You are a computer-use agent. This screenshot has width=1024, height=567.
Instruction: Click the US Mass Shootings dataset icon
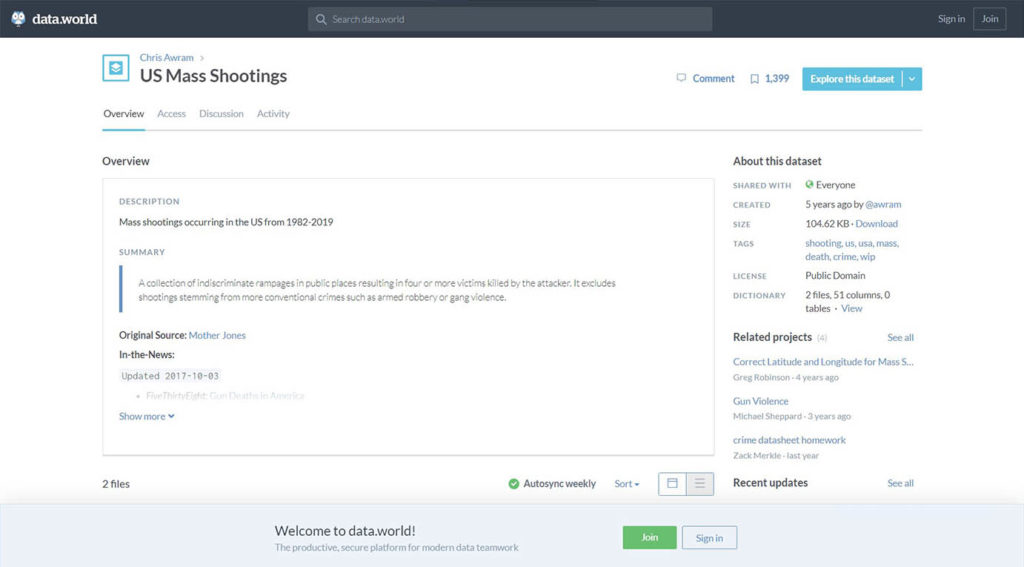[116, 68]
